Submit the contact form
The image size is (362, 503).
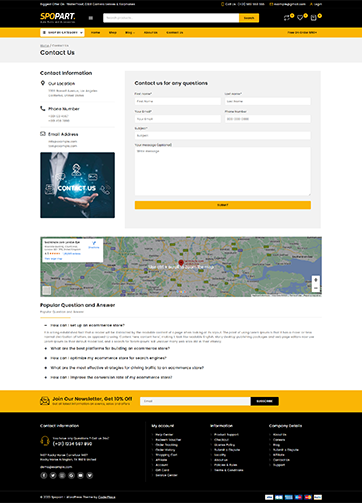point(223,205)
